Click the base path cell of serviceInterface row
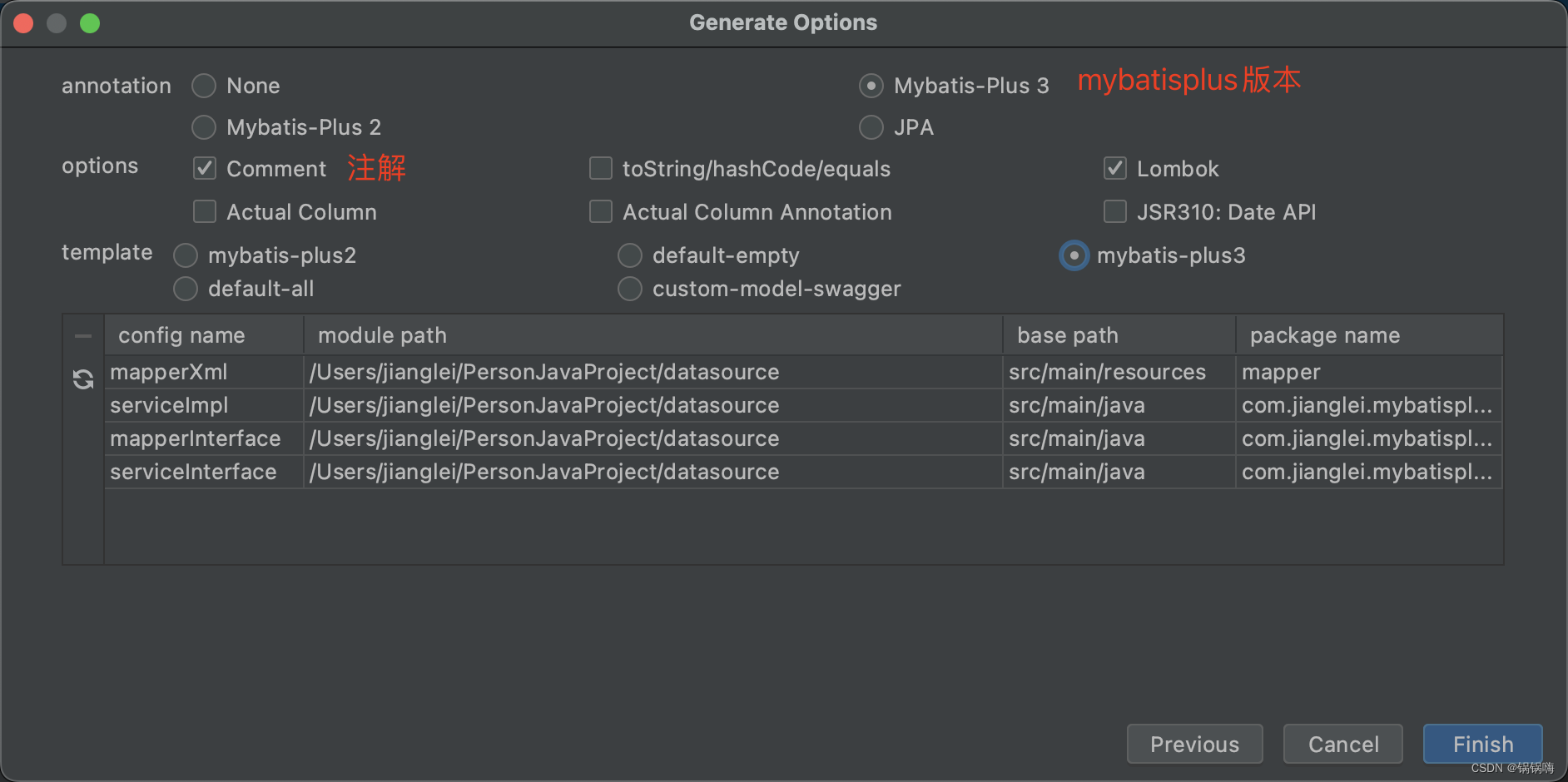This screenshot has width=1568, height=782. pyautogui.click(x=1119, y=472)
